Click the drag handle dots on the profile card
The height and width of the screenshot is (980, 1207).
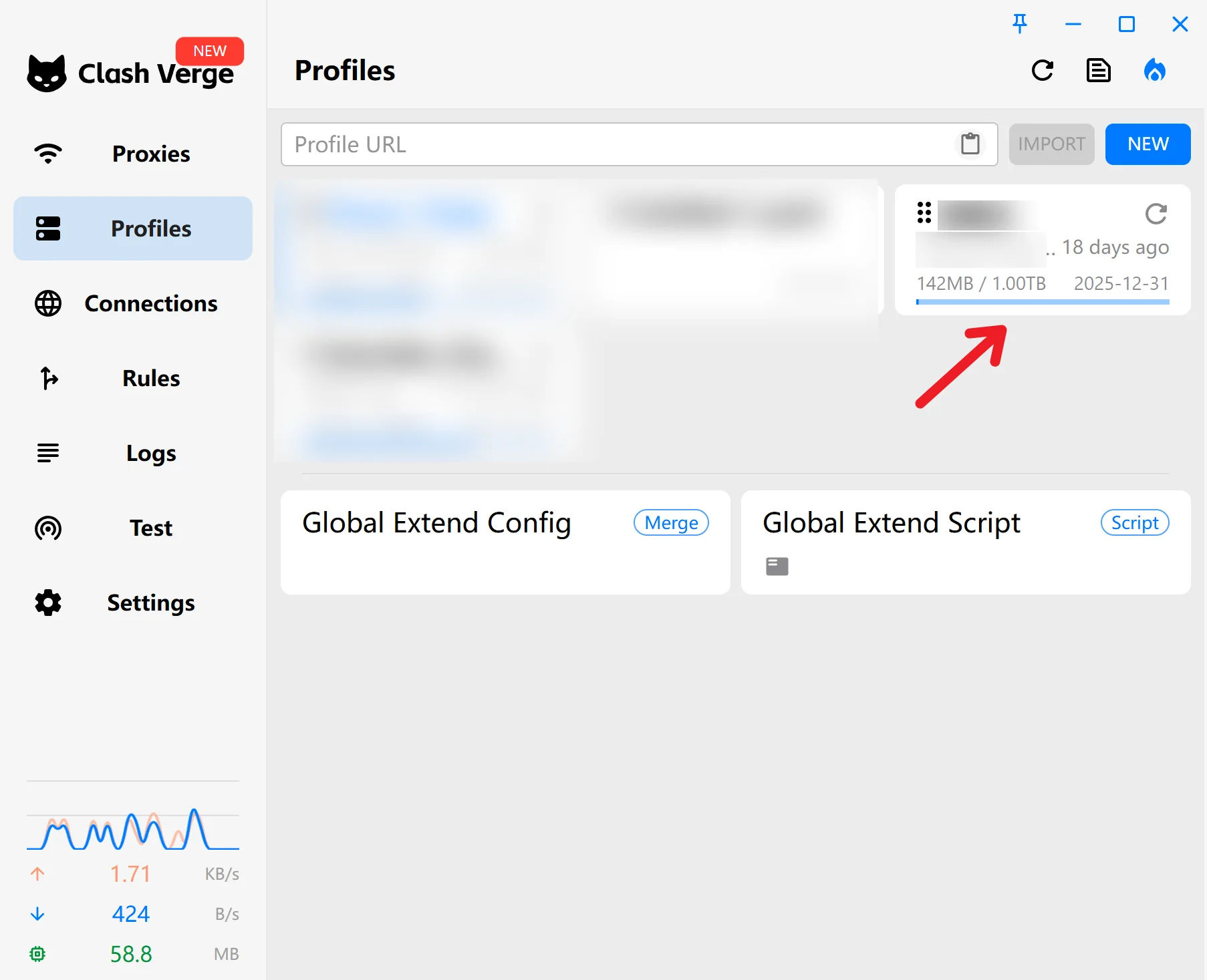pyautogui.click(x=924, y=212)
